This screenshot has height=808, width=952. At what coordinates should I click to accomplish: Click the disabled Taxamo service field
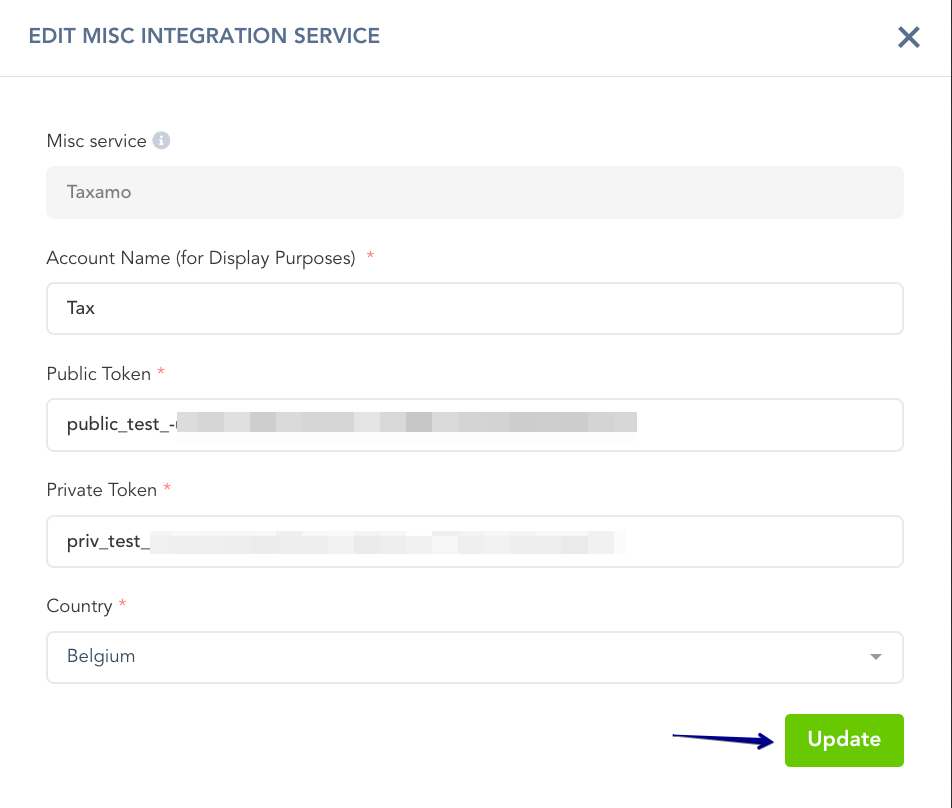pos(474,192)
